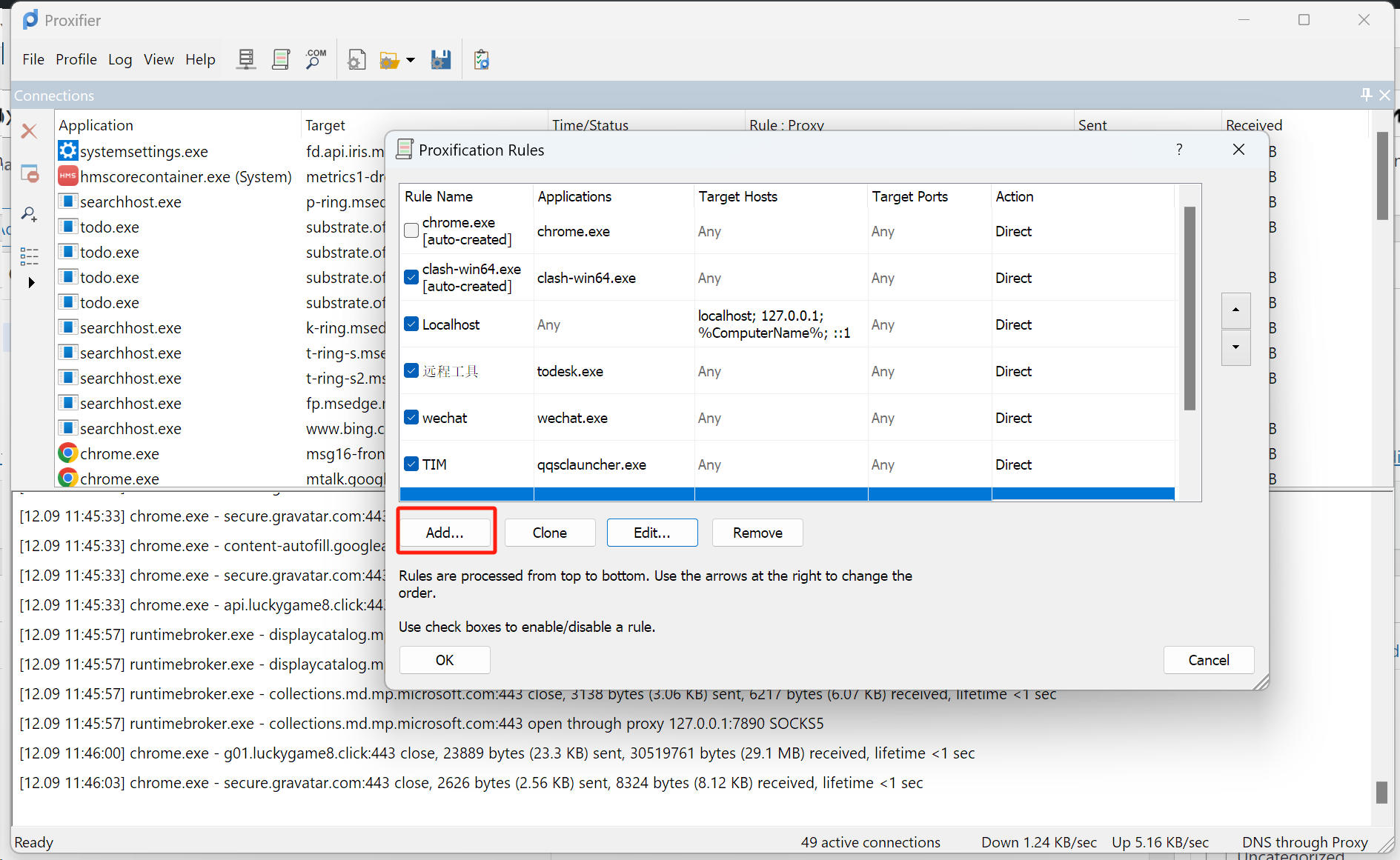Expand the sidebar arrow under list icon
The height and width of the screenshot is (860, 1400).
point(31,282)
